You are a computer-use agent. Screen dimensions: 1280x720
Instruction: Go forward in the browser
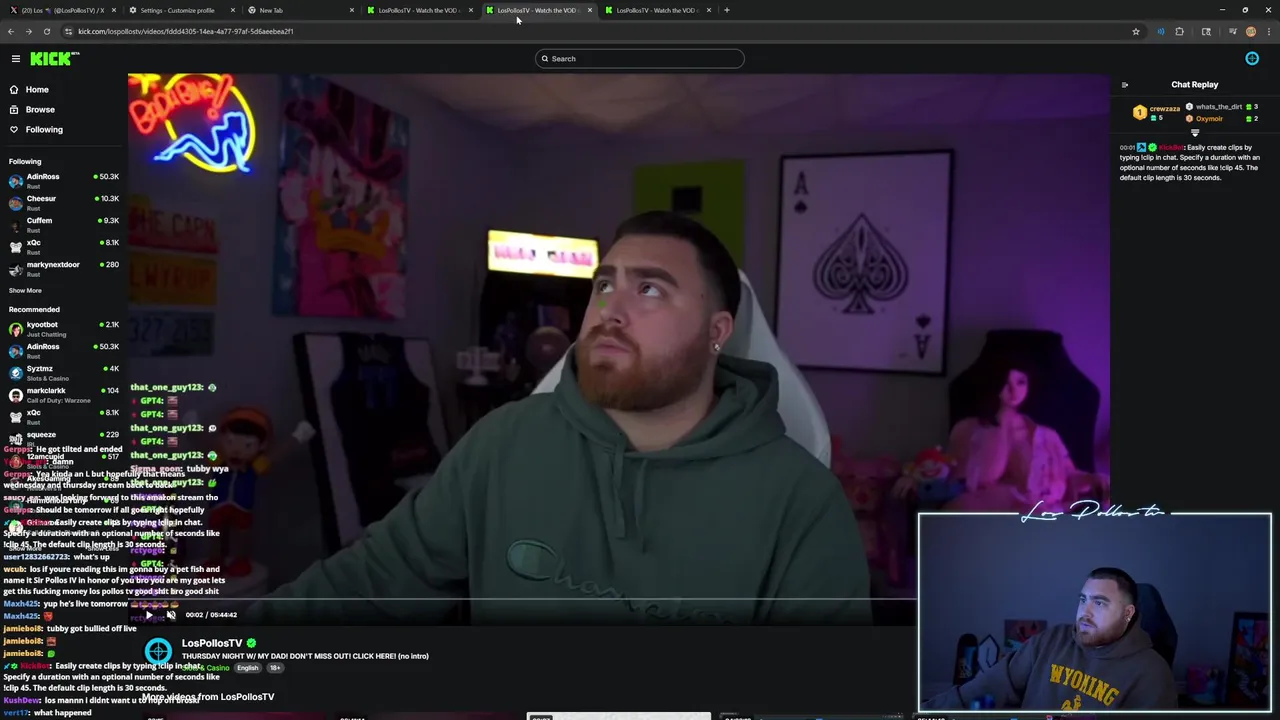coord(28,31)
